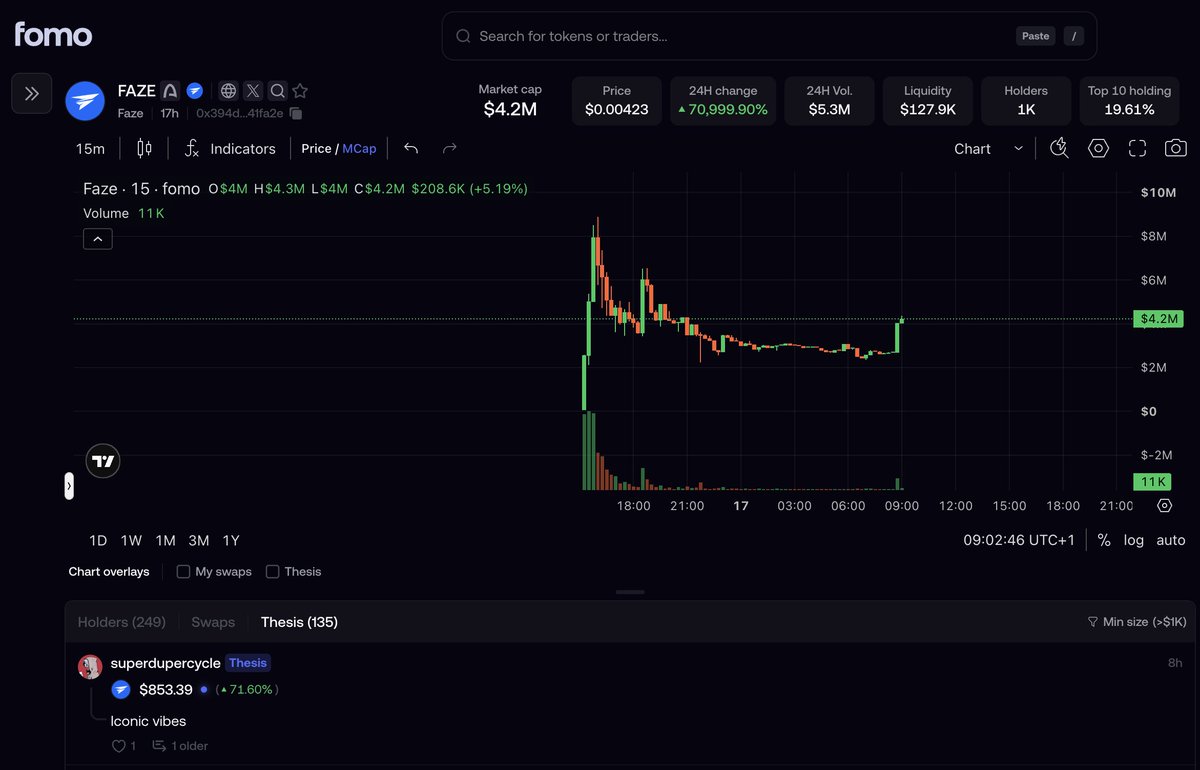The height and width of the screenshot is (770, 1200).
Task: Click the 24H Vol. $5.3M card
Action: coord(829,101)
